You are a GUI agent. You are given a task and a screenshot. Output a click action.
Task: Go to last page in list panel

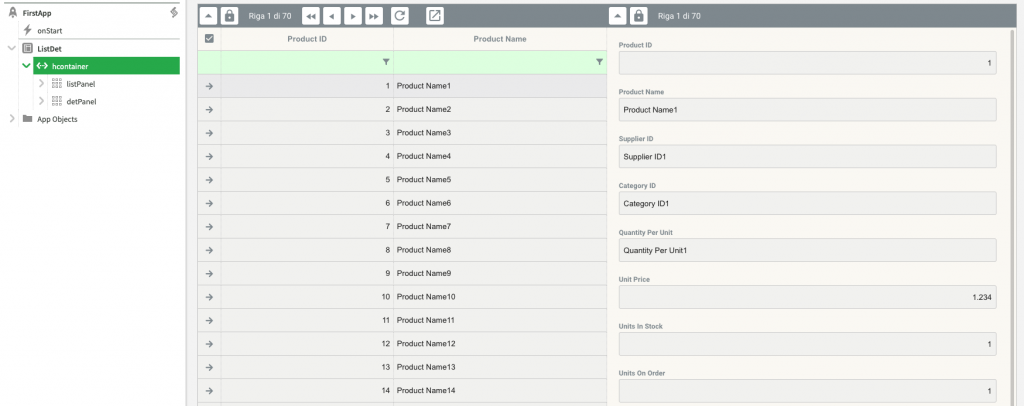pos(374,16)
